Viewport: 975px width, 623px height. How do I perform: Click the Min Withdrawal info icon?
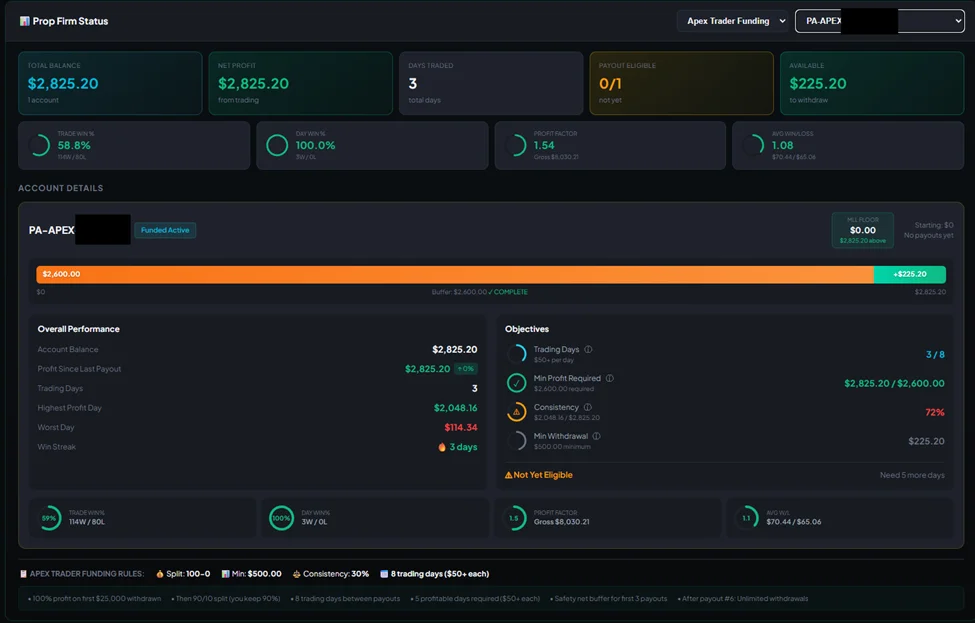pos(596,436)
